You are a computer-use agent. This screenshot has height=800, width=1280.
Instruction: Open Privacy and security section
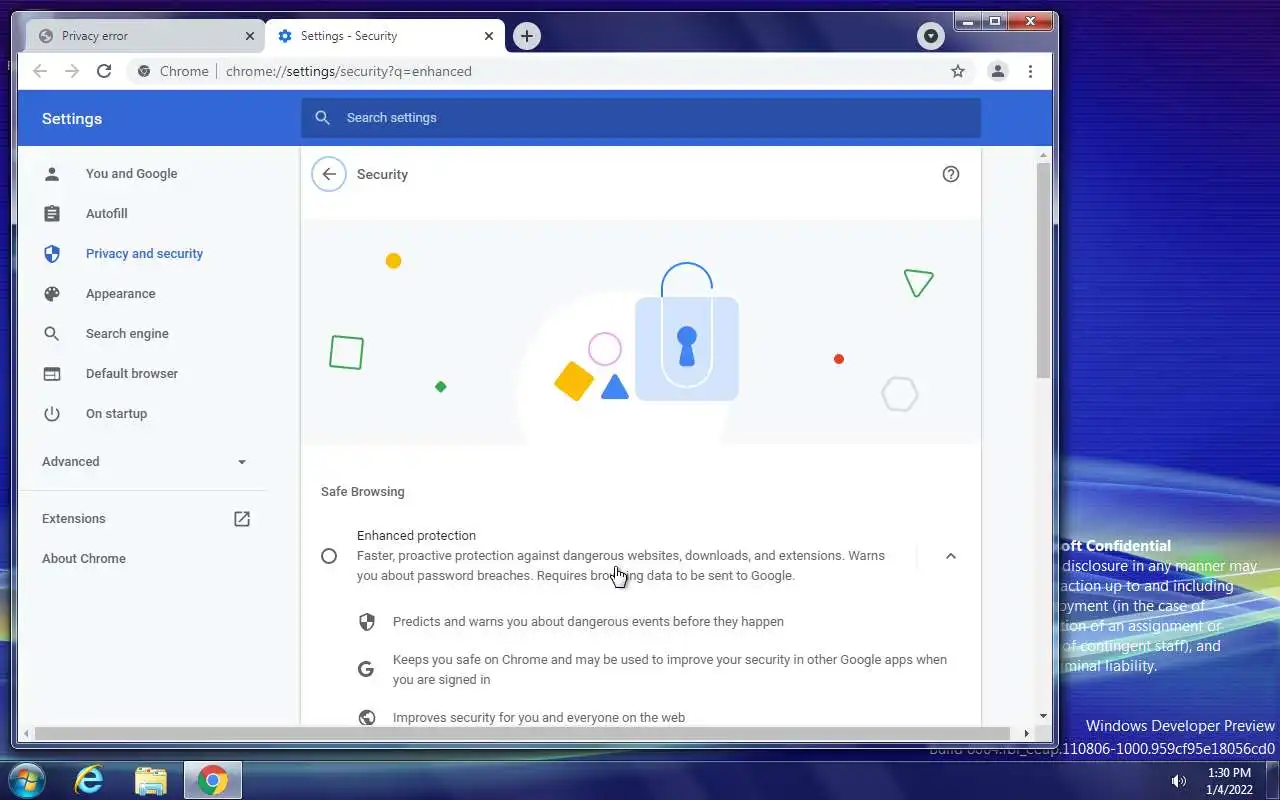pyautogui.click(x=143, y=253)
